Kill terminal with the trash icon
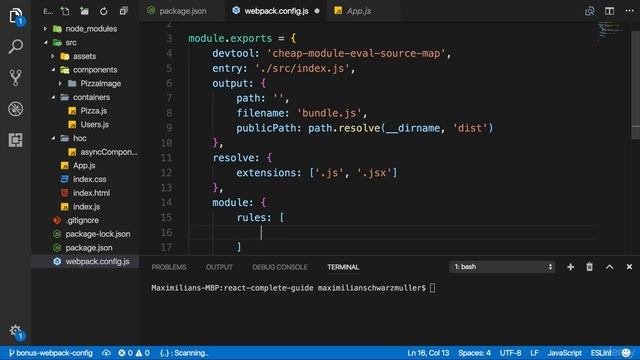The width and height of the screenshot is (640, 360). [589, 267]
